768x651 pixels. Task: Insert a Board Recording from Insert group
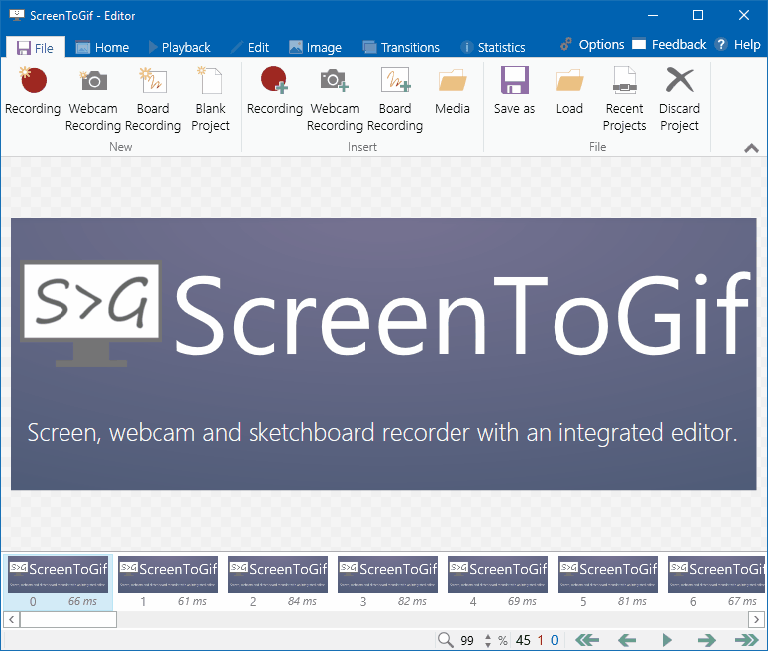(x=395, y=99)
